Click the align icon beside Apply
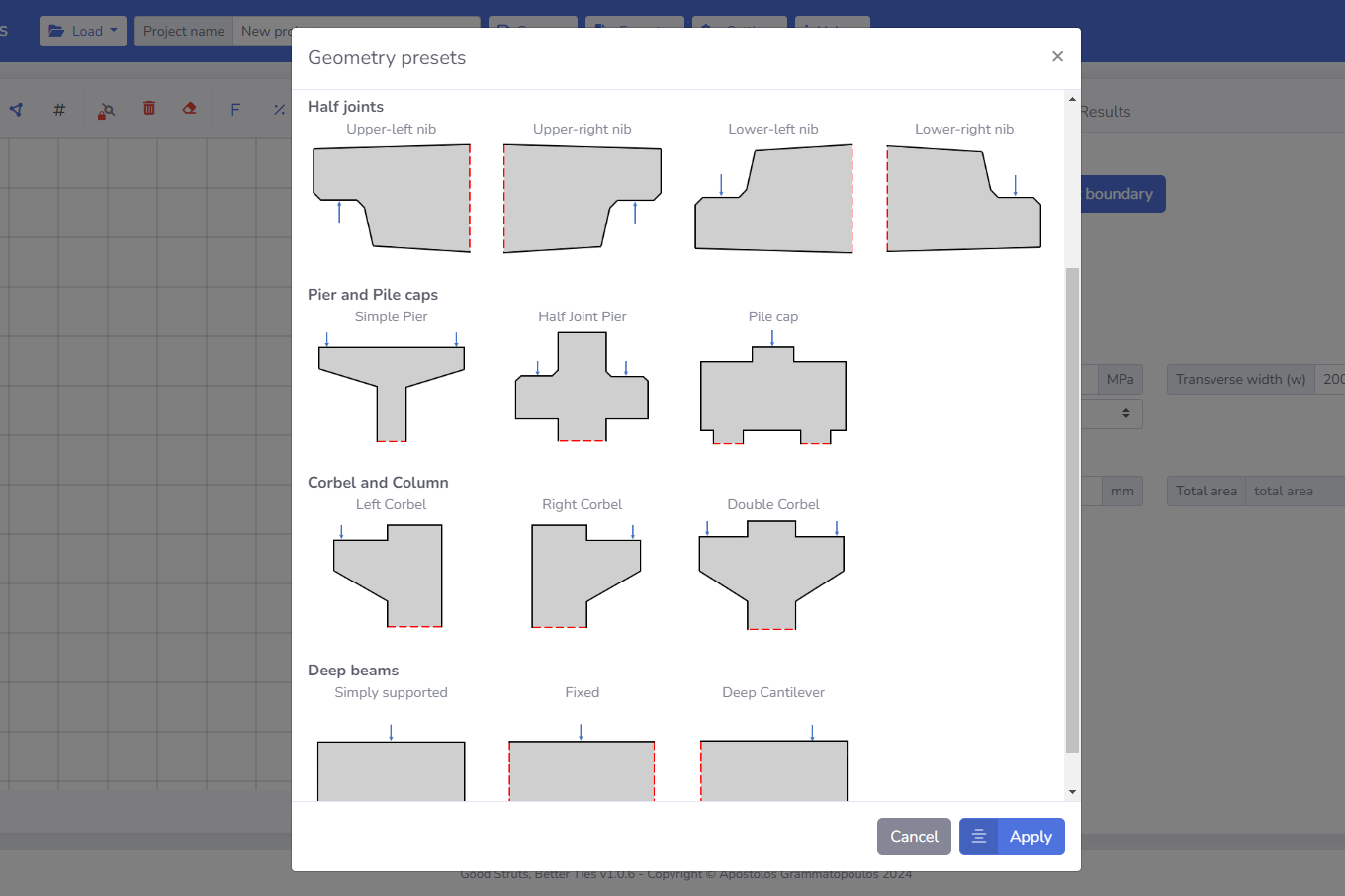The width and height of the screenshot is (1345, 896). pos(978,837)
